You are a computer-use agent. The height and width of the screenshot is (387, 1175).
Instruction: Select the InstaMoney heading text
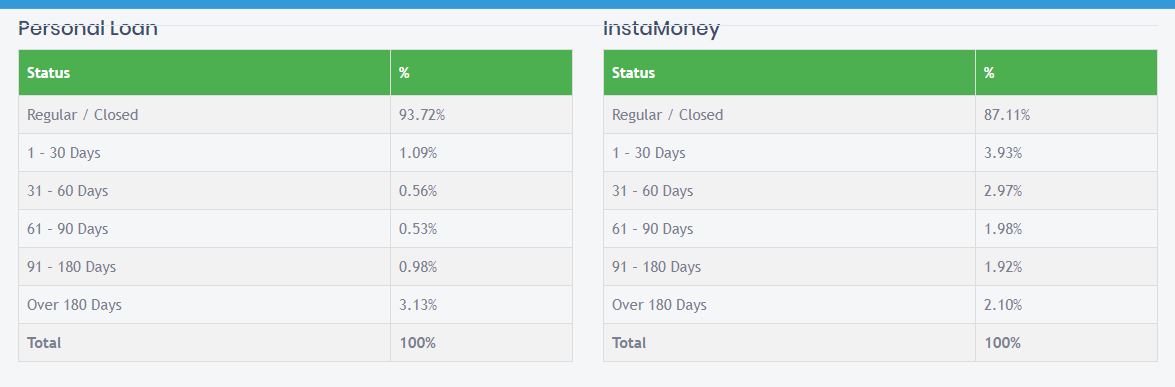click(661, 29)
